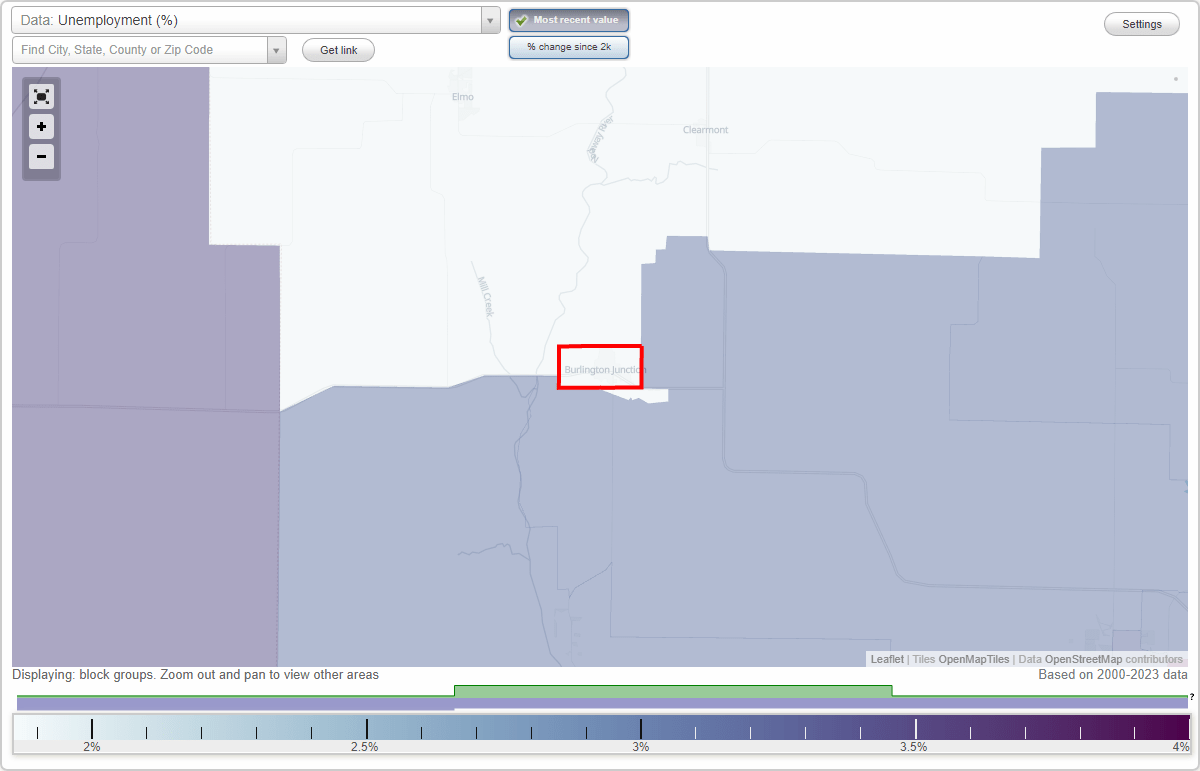Screen dimensions: 1200x771
Task: Zoom out using the minus map icon
Action: coord(41,157)
